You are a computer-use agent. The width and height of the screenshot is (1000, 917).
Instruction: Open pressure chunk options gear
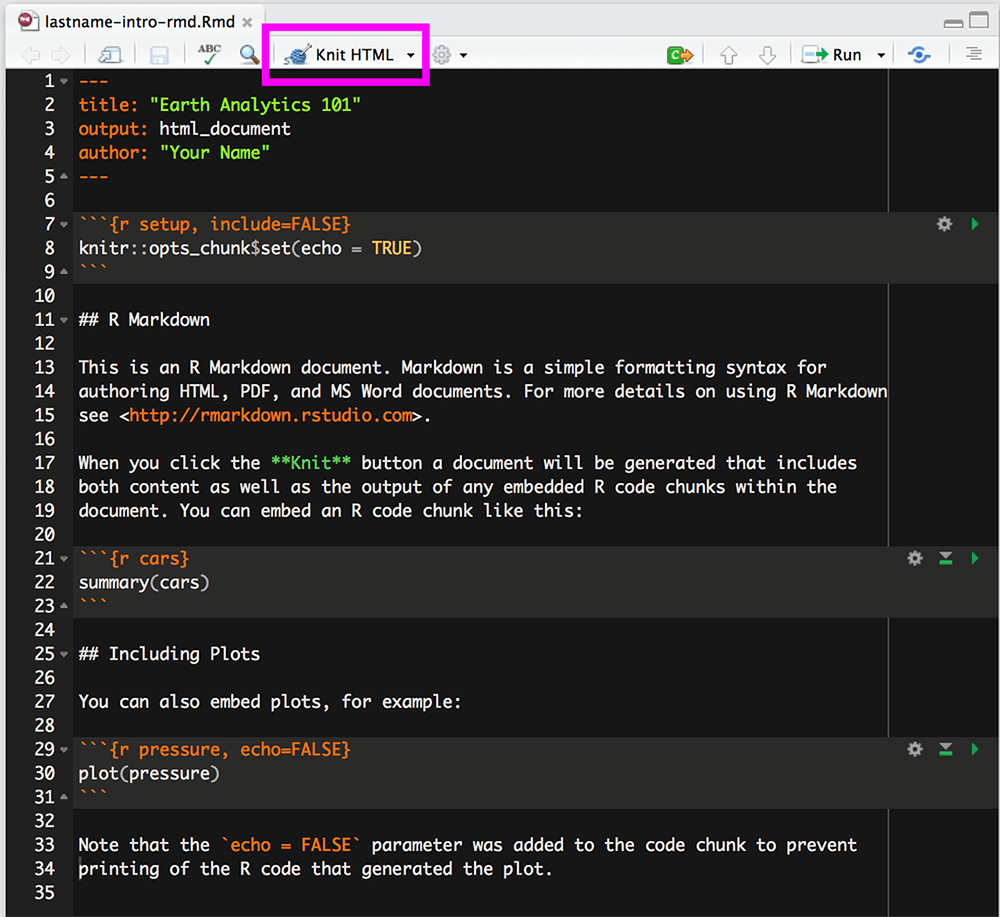[915, 749]
